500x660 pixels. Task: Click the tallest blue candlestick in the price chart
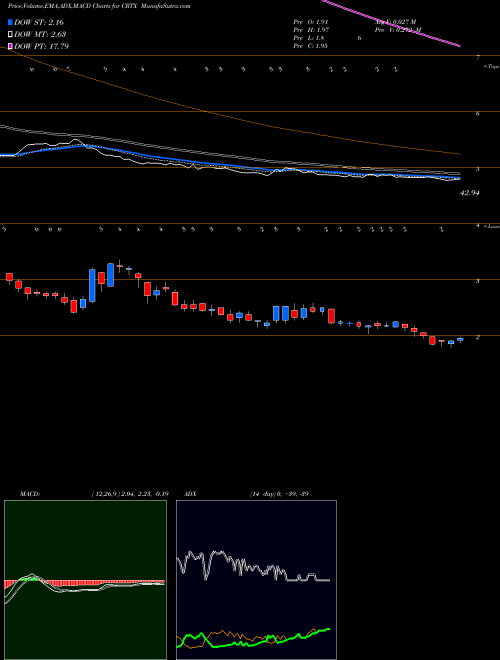92,285
